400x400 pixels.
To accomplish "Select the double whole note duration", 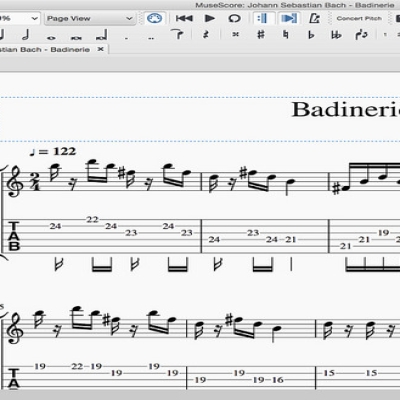I will click(76, 38).
